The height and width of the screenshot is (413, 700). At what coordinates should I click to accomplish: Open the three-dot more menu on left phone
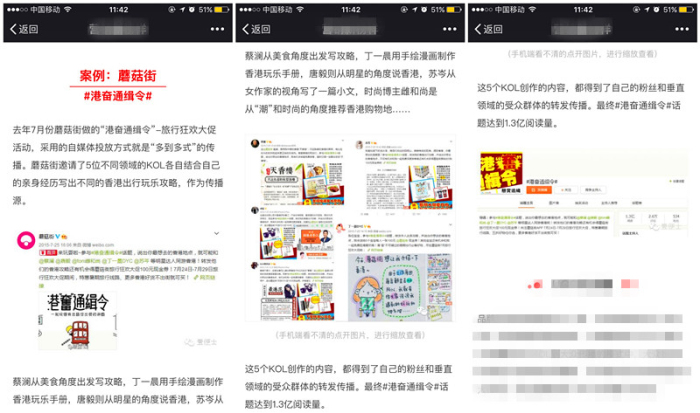[212, 29]
